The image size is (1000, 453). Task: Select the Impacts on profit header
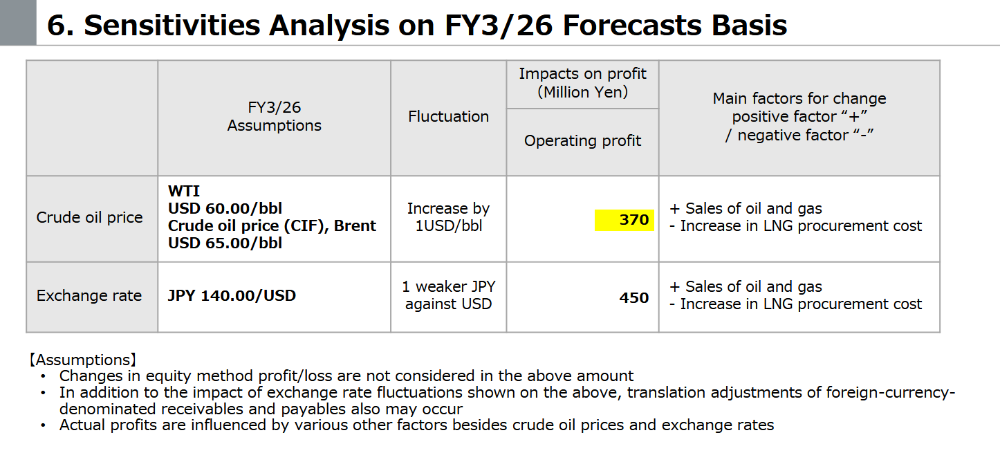[582, 83]
